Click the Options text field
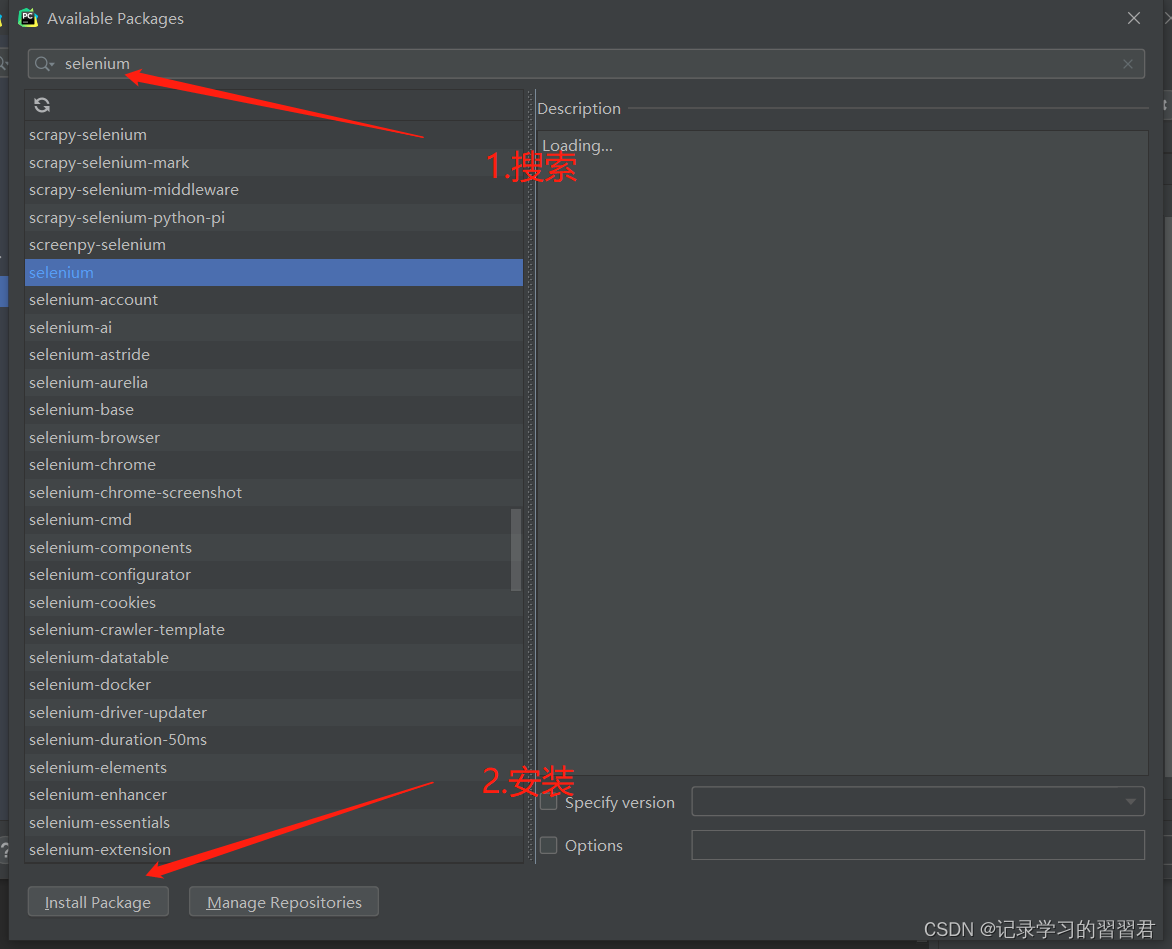 click(x=918, y=845)
